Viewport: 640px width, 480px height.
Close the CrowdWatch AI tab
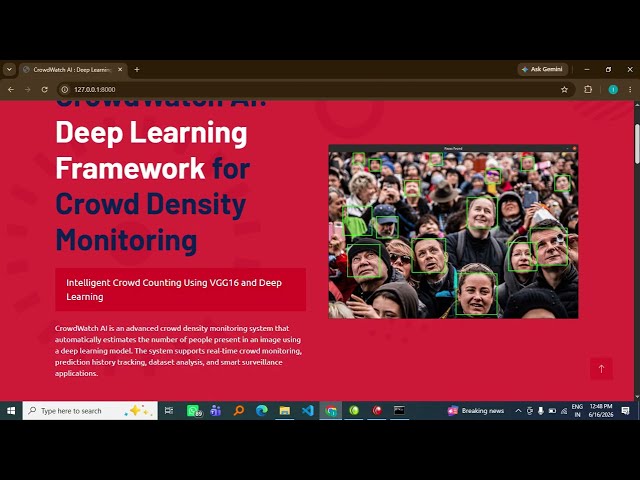[x=120, y=70]
